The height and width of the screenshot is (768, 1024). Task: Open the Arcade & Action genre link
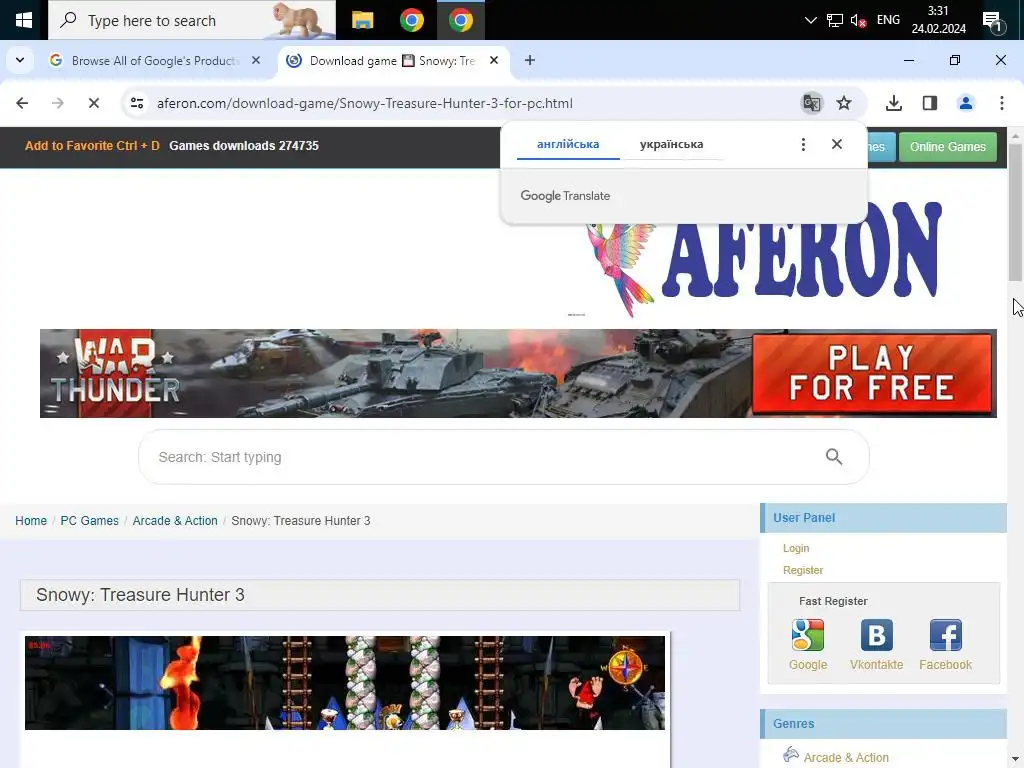click(846, 757)
